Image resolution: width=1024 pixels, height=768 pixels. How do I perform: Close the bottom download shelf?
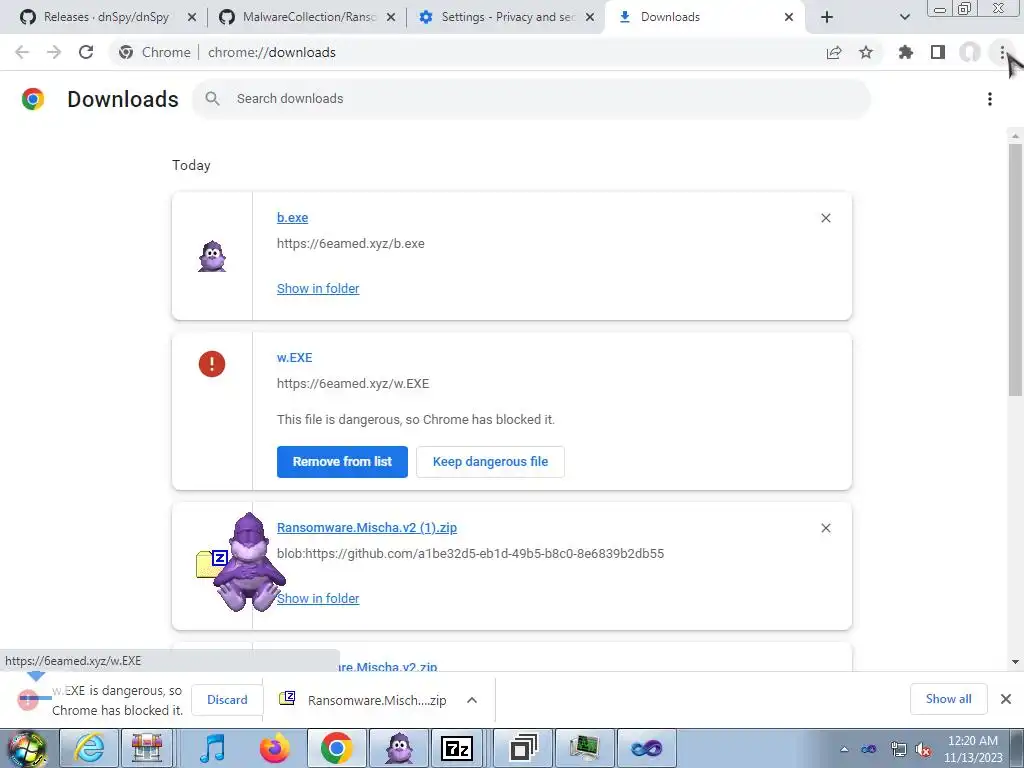coord(1006,699)
